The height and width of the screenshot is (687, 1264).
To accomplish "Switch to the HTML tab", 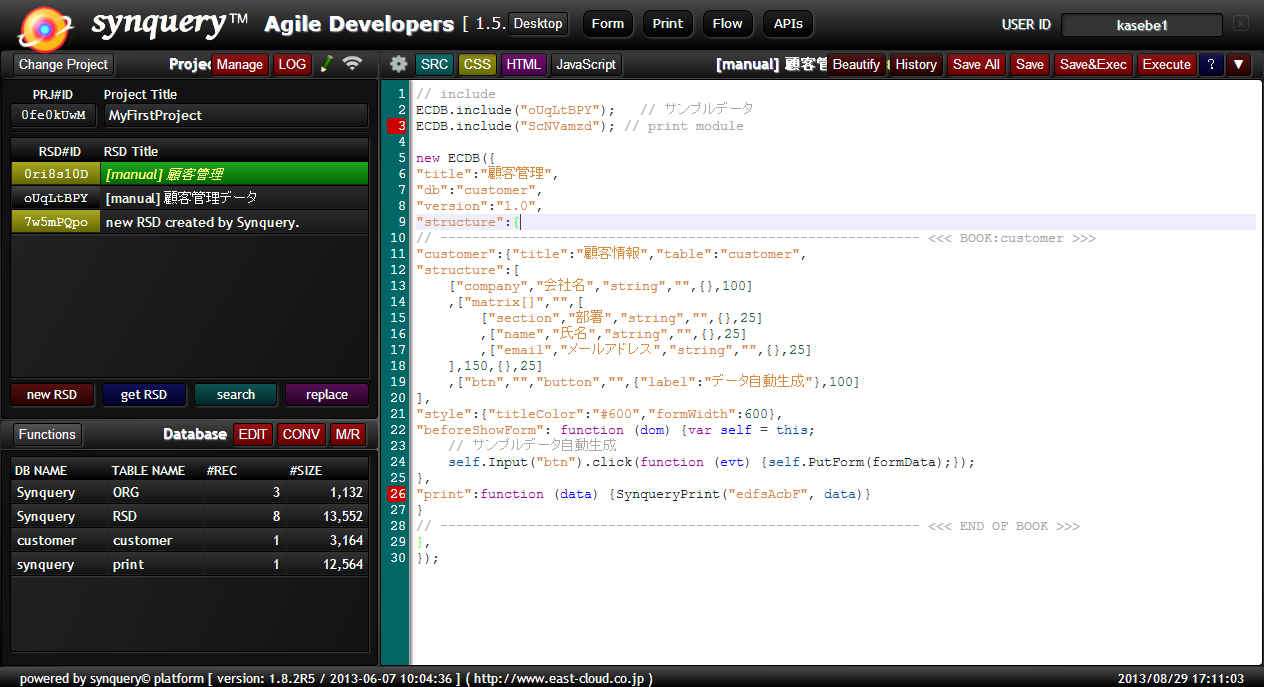I will click(523, 64).
